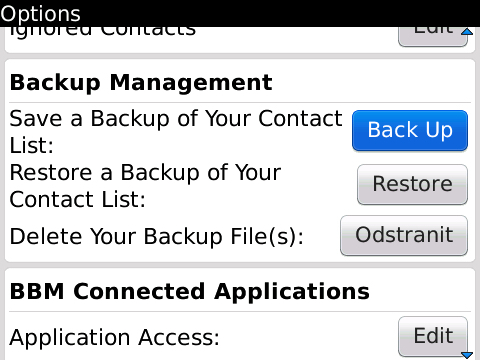Click the Restore a Backup of Your Contact List label

pos(145,186)
